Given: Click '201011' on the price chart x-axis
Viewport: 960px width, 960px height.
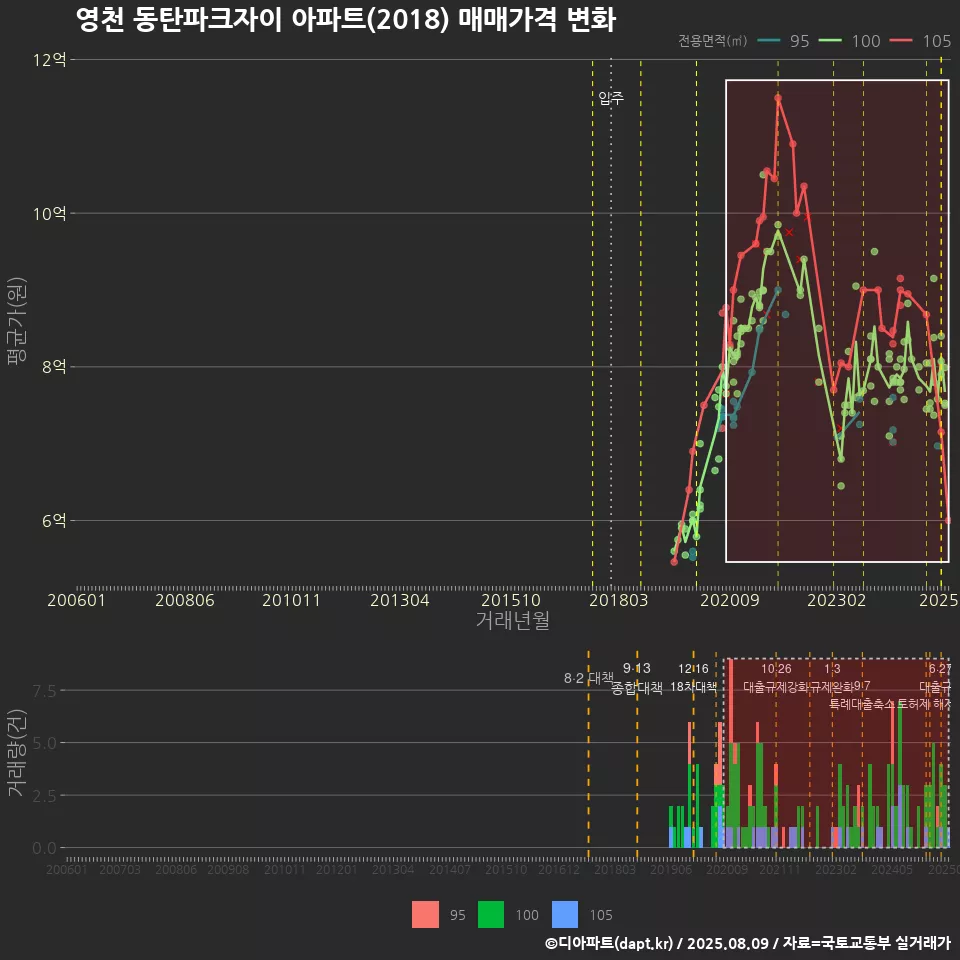Looking at the screenshot, I should point(291,600).
